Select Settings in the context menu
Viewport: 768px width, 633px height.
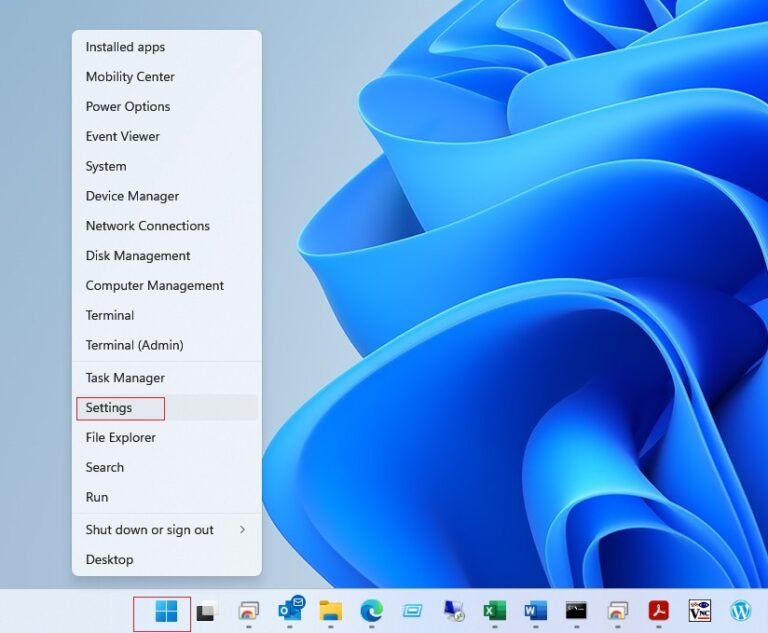point(167,408)
